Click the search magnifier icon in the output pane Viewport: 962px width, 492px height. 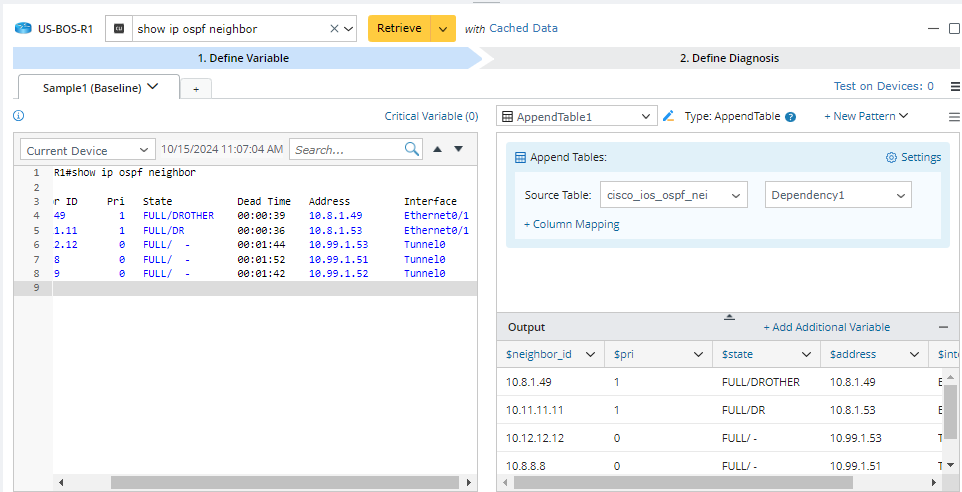(x=412, y=149)
